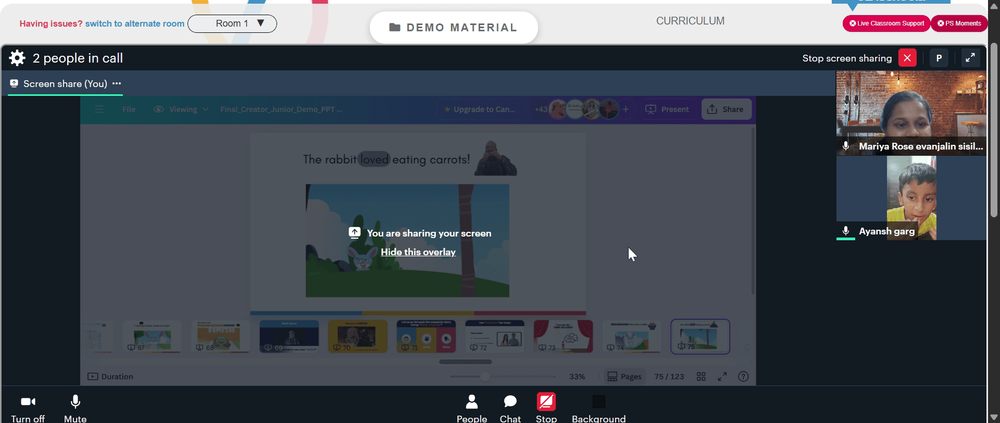Select slide thumbnail 70
This screenshot has width=1000, height=423.
click(x=357, y=336)
